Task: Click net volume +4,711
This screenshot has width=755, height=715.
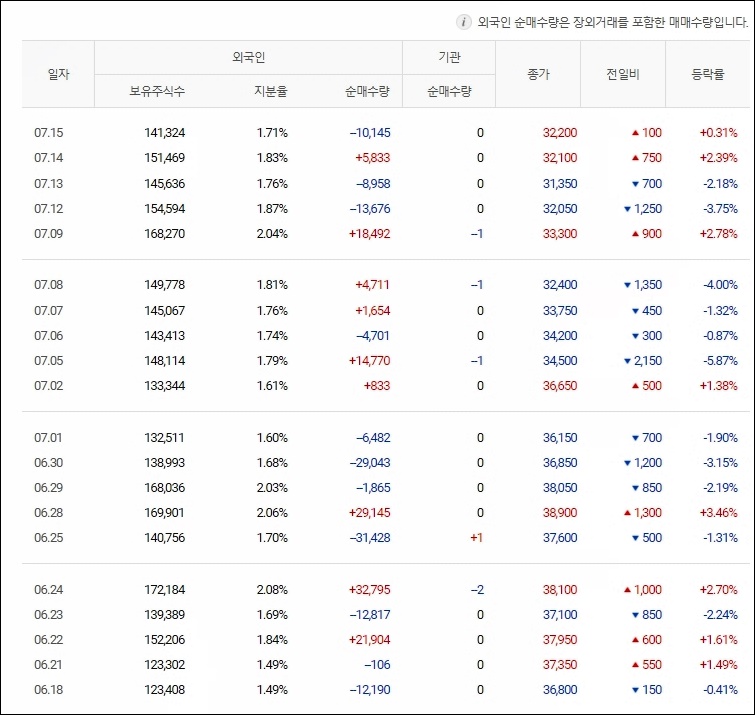Action: point(372,285)
